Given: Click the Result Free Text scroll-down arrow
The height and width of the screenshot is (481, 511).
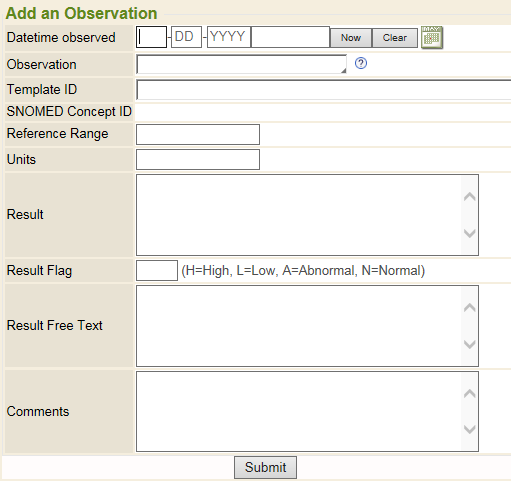Looking at the screenshot, I should [x=470, y=344].
